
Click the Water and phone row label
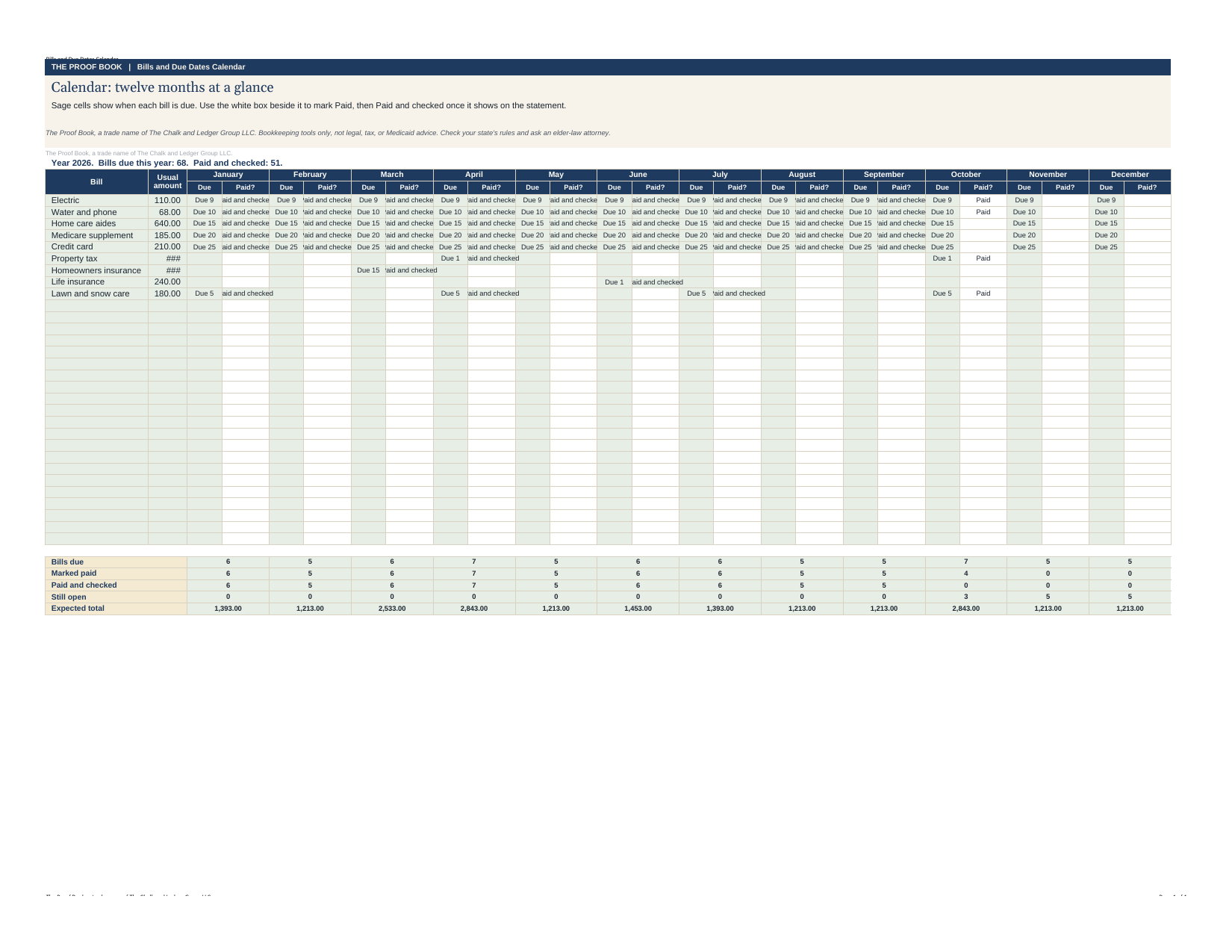point(96,212)
